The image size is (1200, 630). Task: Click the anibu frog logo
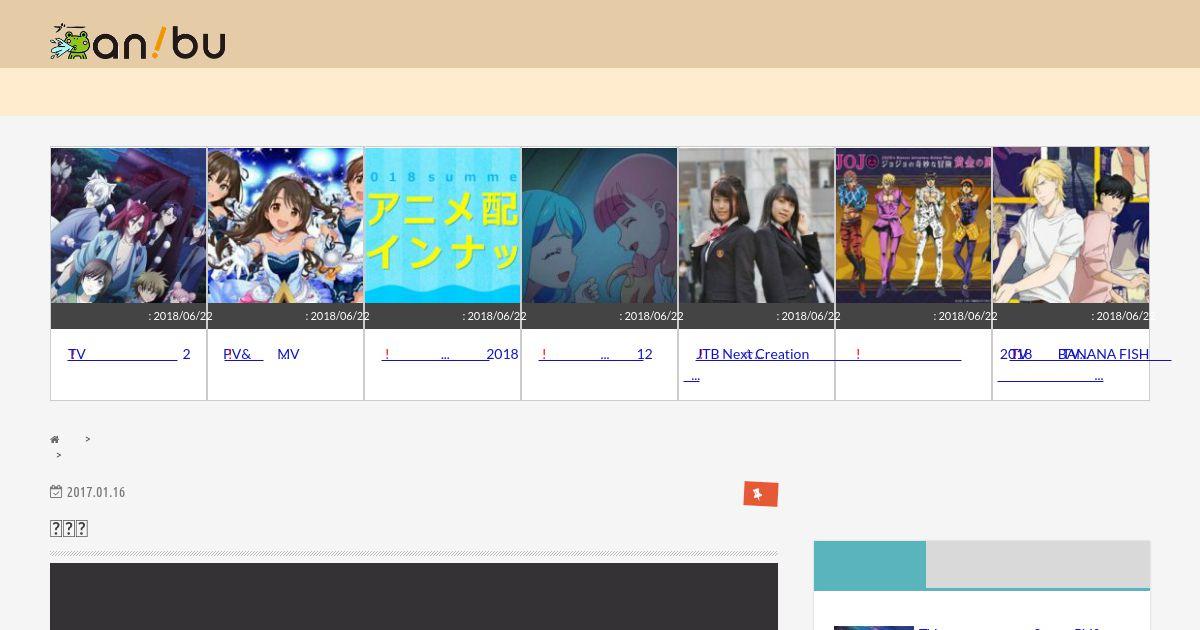[x=138, y=42]
